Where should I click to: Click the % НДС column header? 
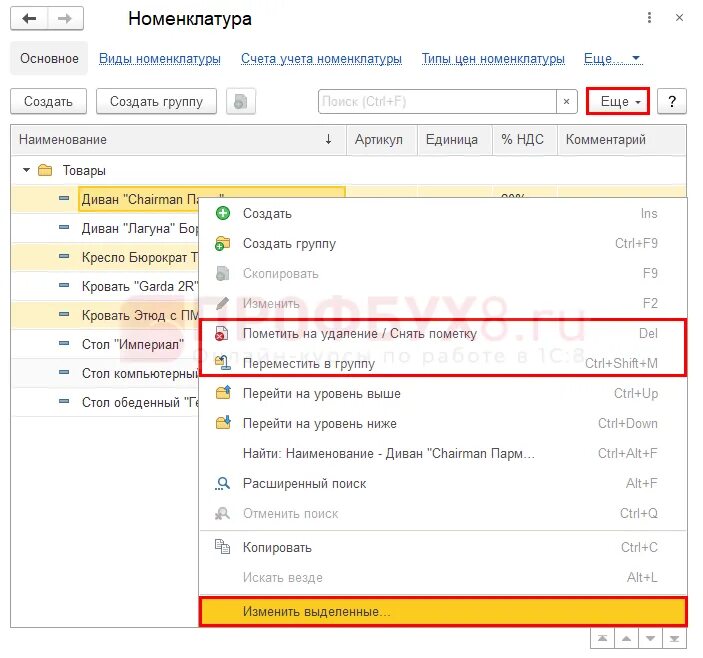tap(525, 140)
